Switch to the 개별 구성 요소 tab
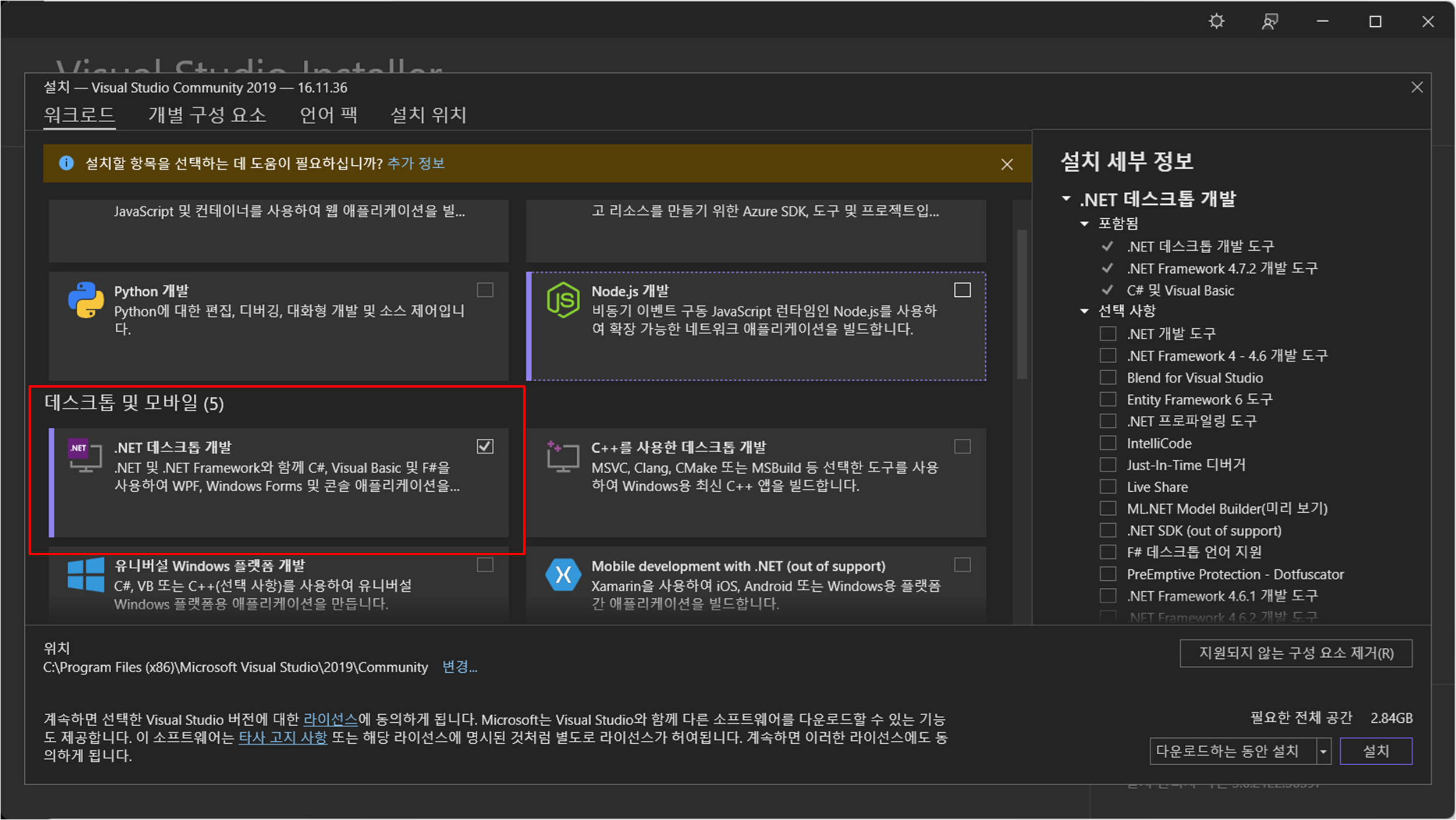 207,115
